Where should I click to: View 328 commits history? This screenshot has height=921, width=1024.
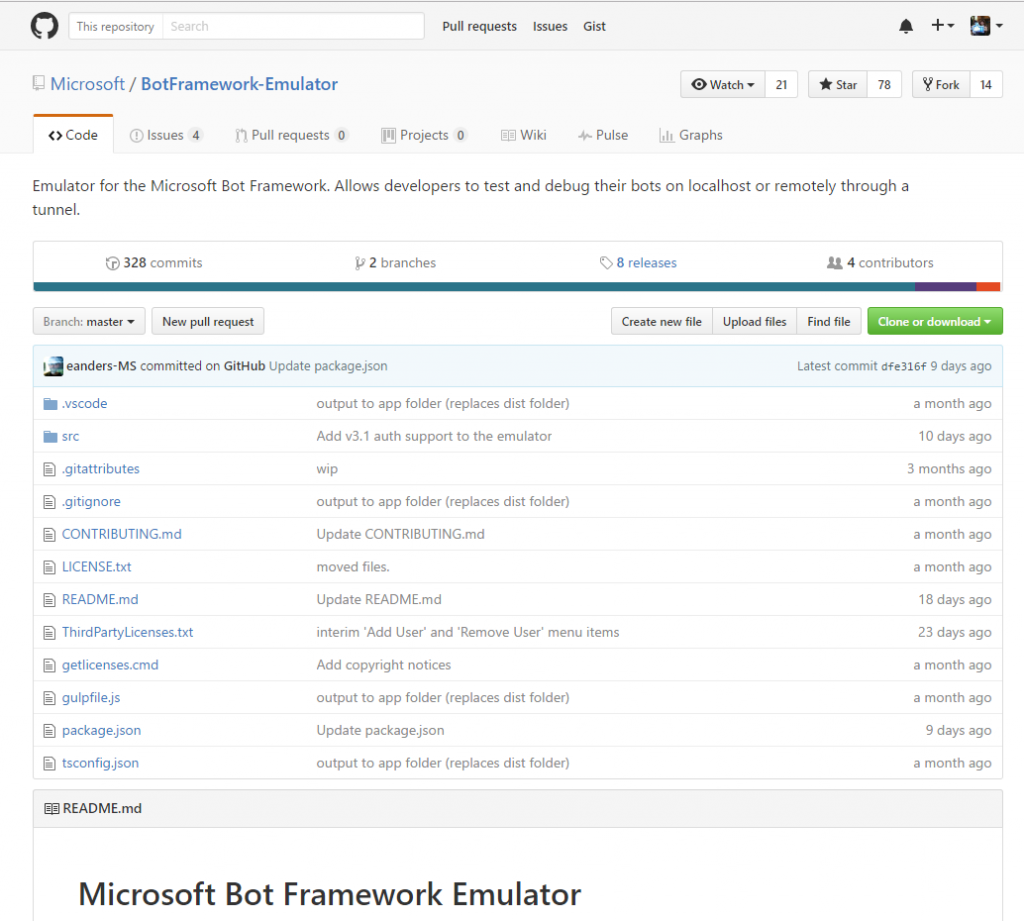[154, 263]
